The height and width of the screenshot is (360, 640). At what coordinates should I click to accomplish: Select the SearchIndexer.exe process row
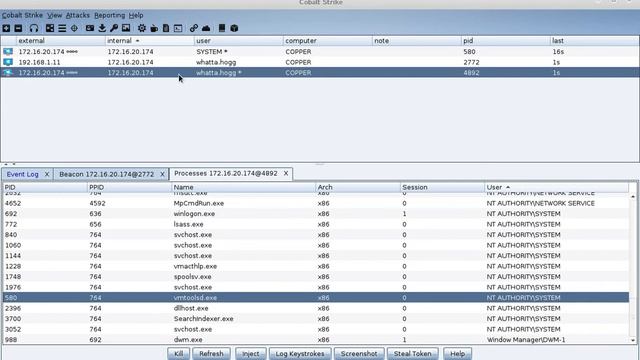316,319
